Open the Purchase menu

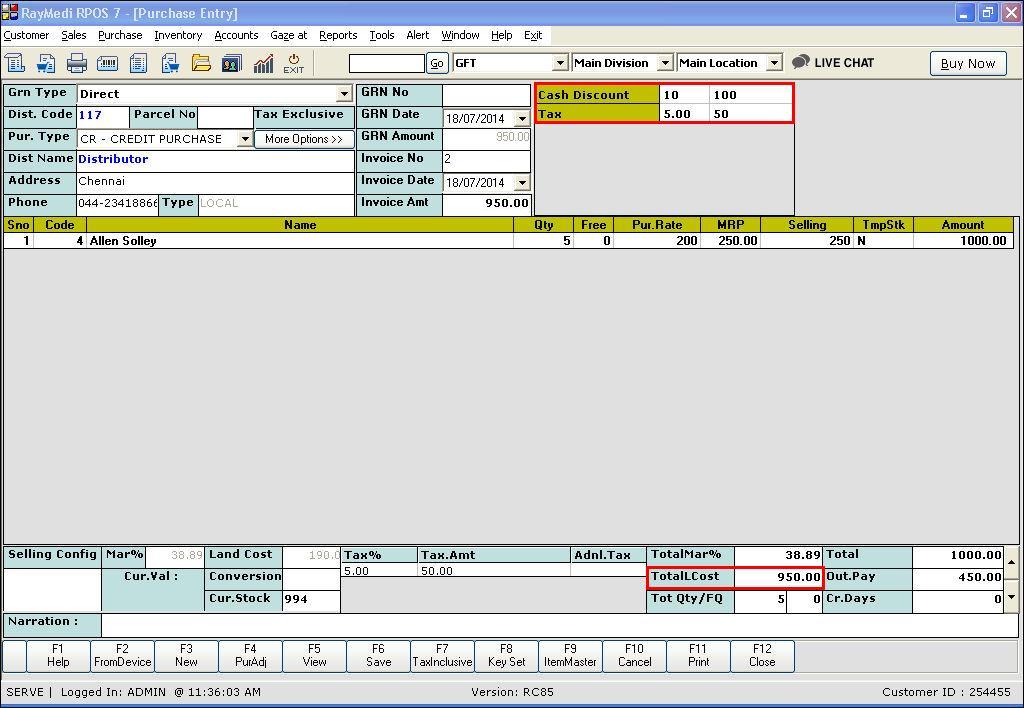pos(120,35)
